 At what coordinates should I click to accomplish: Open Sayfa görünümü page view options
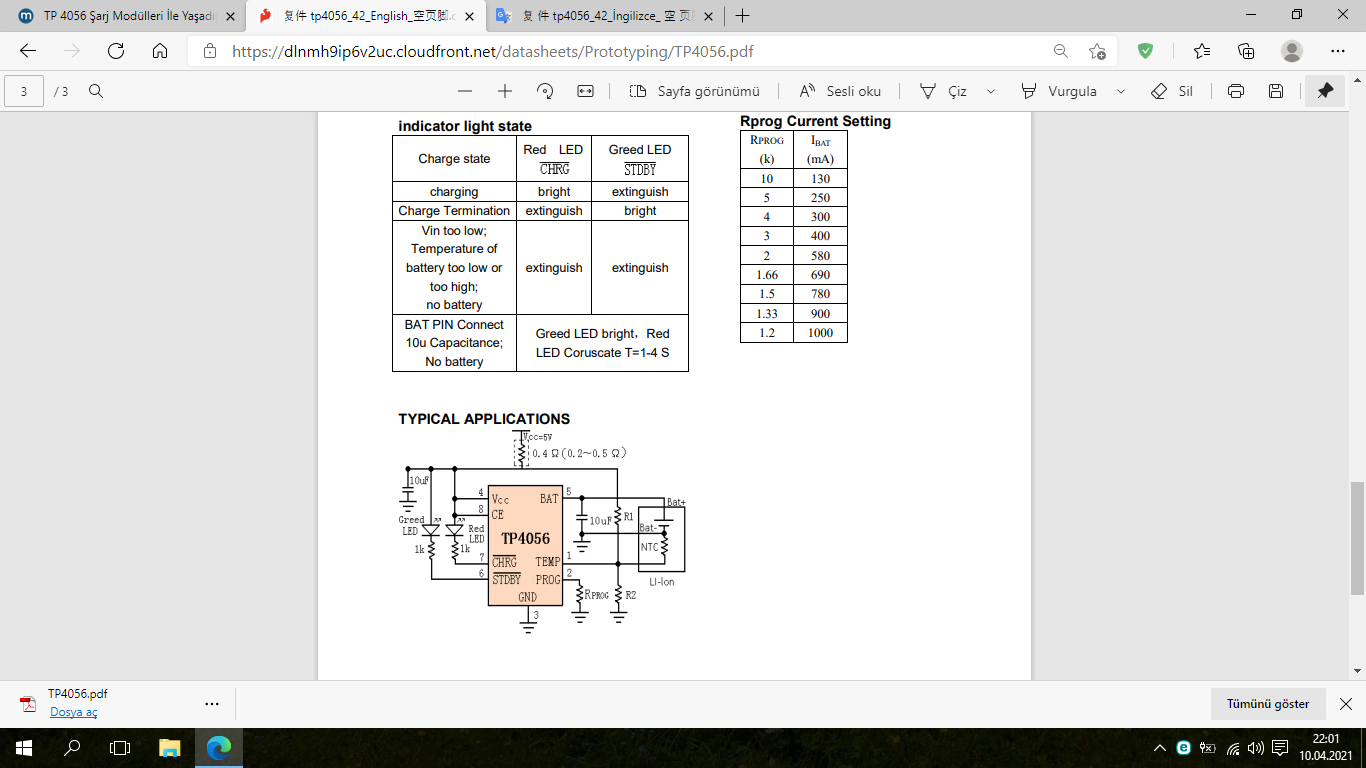pos(694,91)
